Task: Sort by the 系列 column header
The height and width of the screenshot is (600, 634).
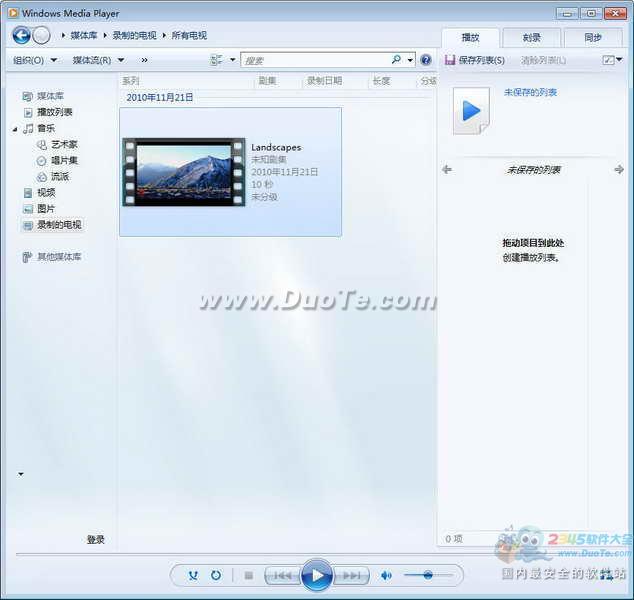Action: 131,81
